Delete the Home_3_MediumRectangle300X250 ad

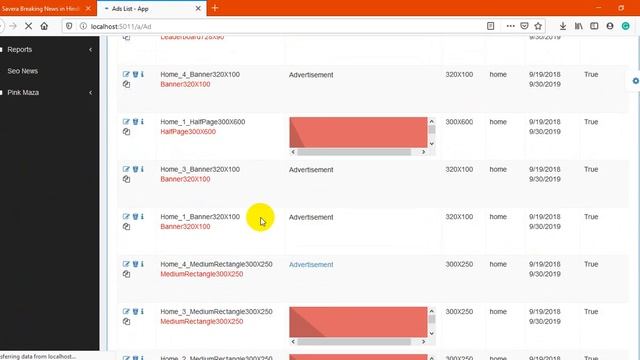[x=135, y=311]
